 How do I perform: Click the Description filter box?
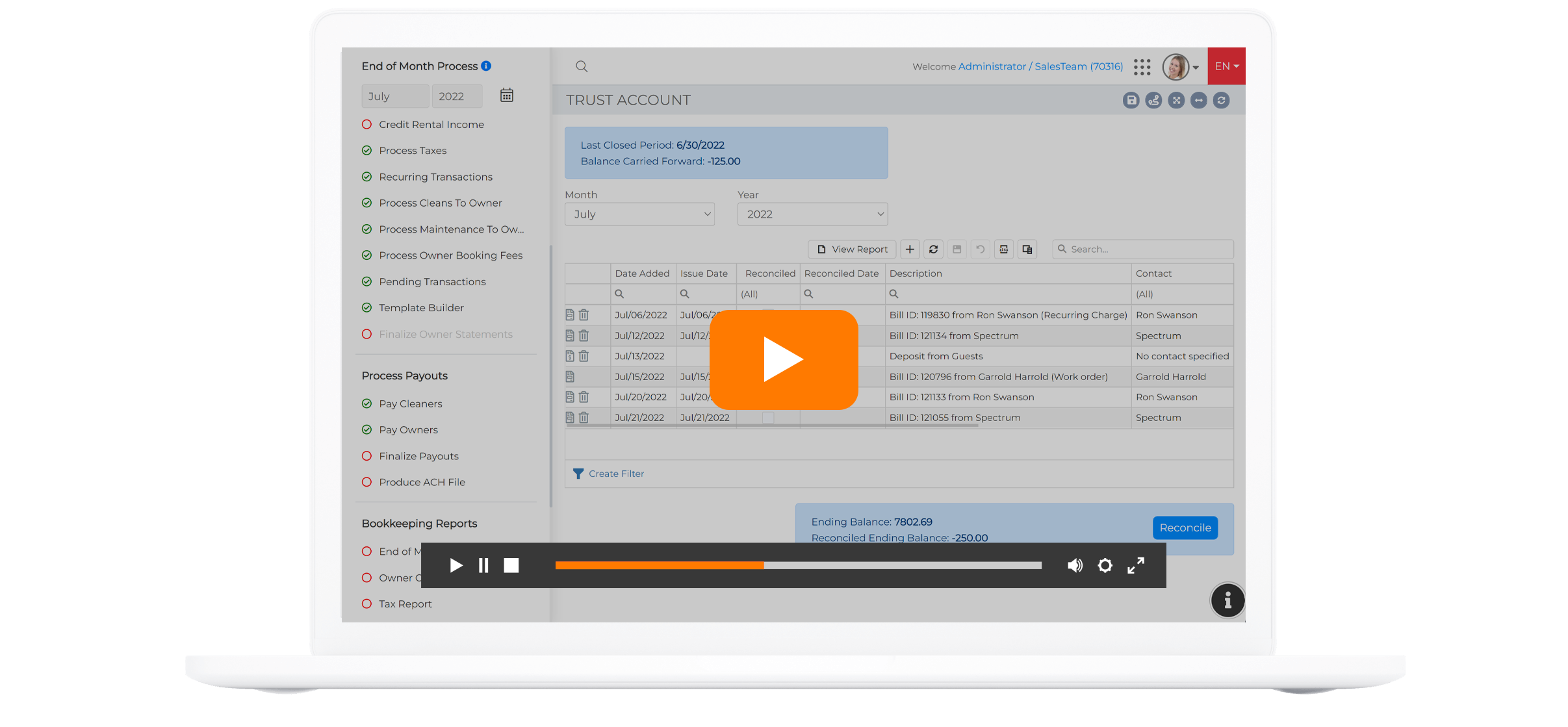pyautogui.click(x=1008, y=294)
